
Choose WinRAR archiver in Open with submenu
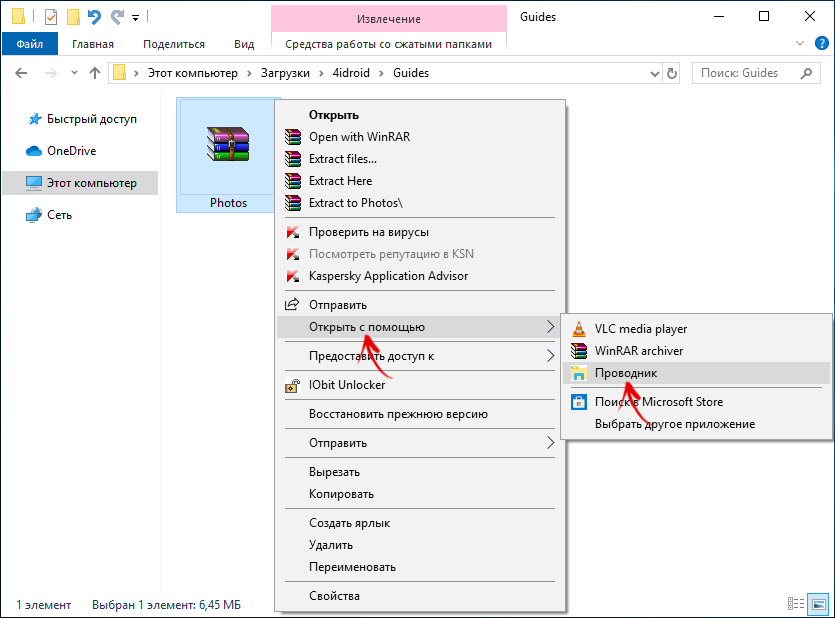639,351
